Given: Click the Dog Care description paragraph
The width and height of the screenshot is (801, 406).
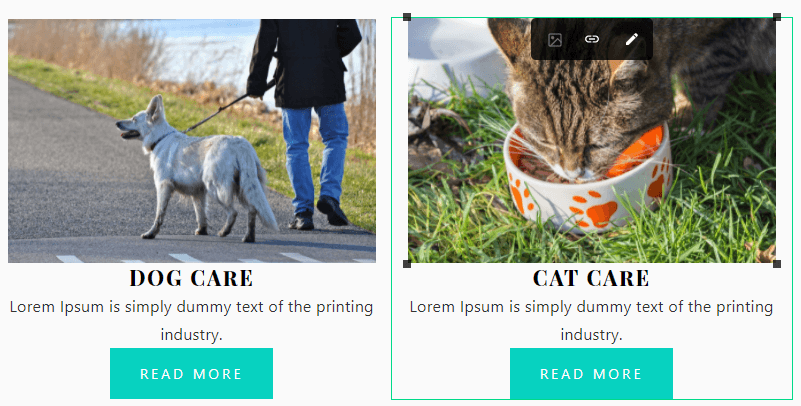Looking at the screenshot, I should click(192, 321).
